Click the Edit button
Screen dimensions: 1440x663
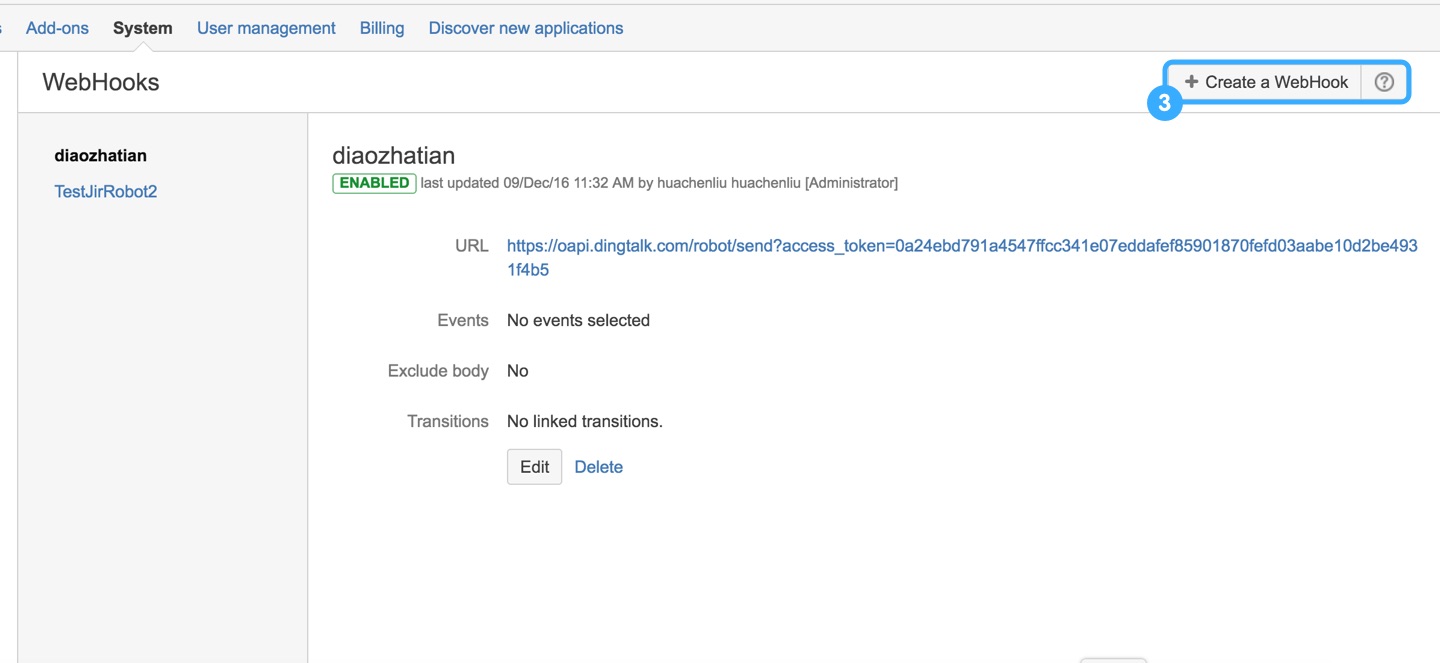point(534,467)
